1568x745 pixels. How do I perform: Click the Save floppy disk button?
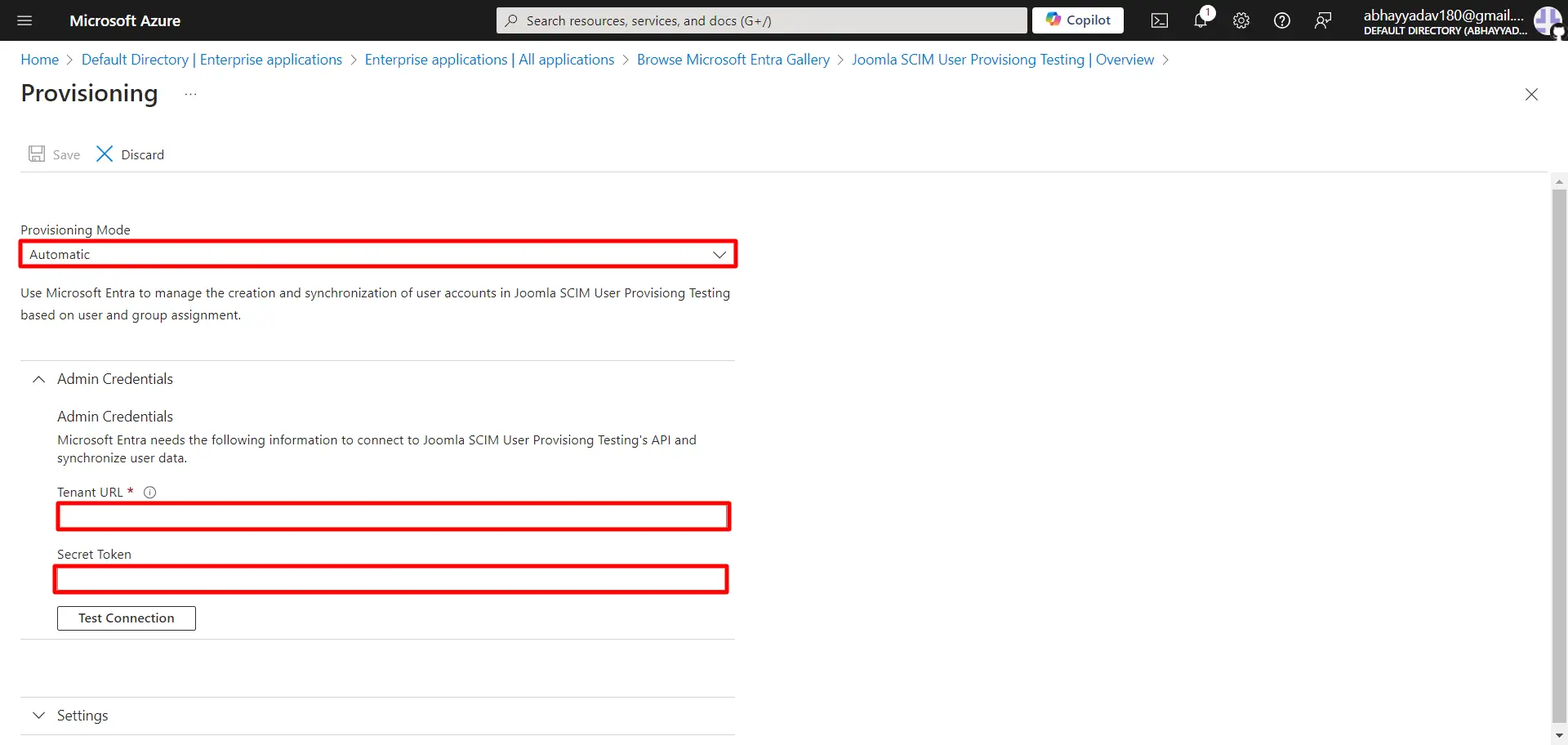(x=55, y=154)
